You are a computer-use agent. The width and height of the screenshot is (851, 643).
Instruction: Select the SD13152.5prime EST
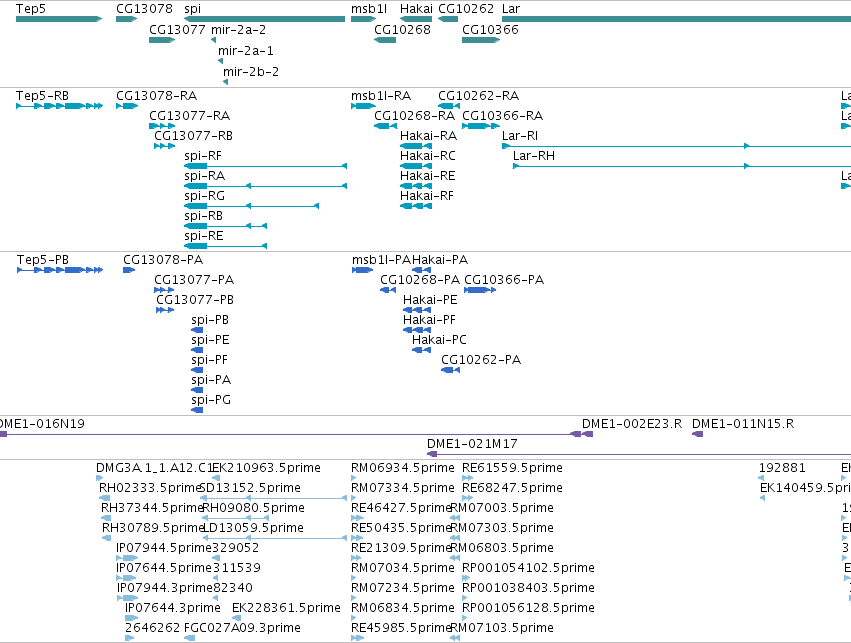click(x=274, y=498)
